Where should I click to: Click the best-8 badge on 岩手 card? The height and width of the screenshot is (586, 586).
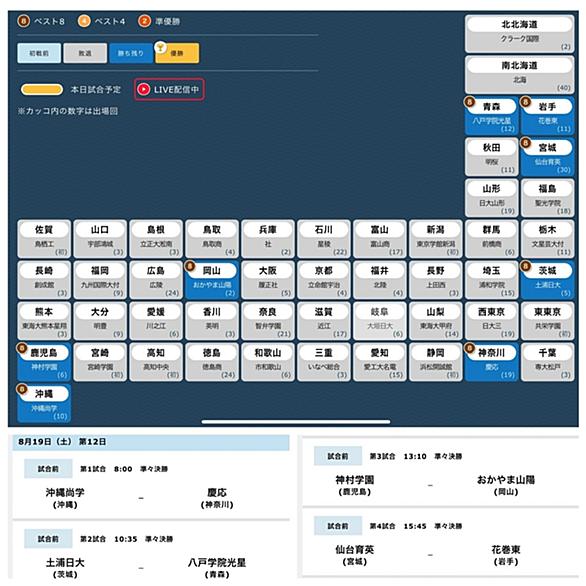pos(525,101)
